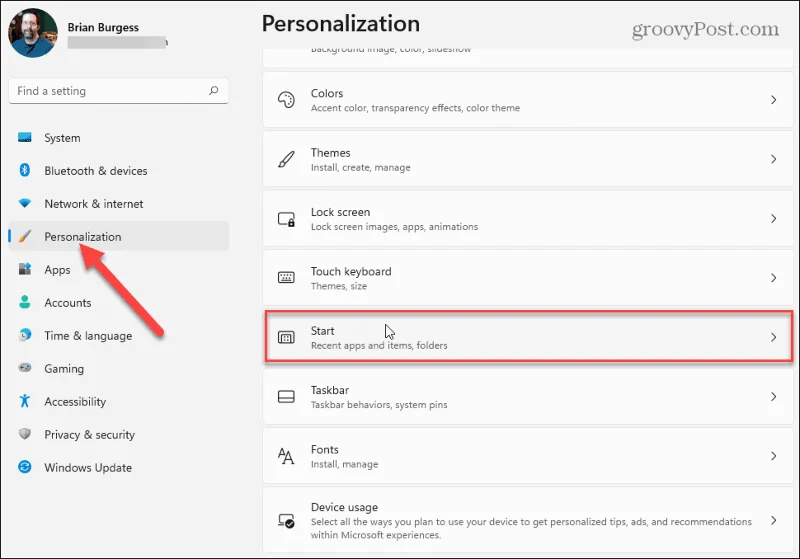This screenshot has width=800, height=559.
Task: Click 'Lock screen images, apps, animations' text
Action: click(x=394, y=226)
